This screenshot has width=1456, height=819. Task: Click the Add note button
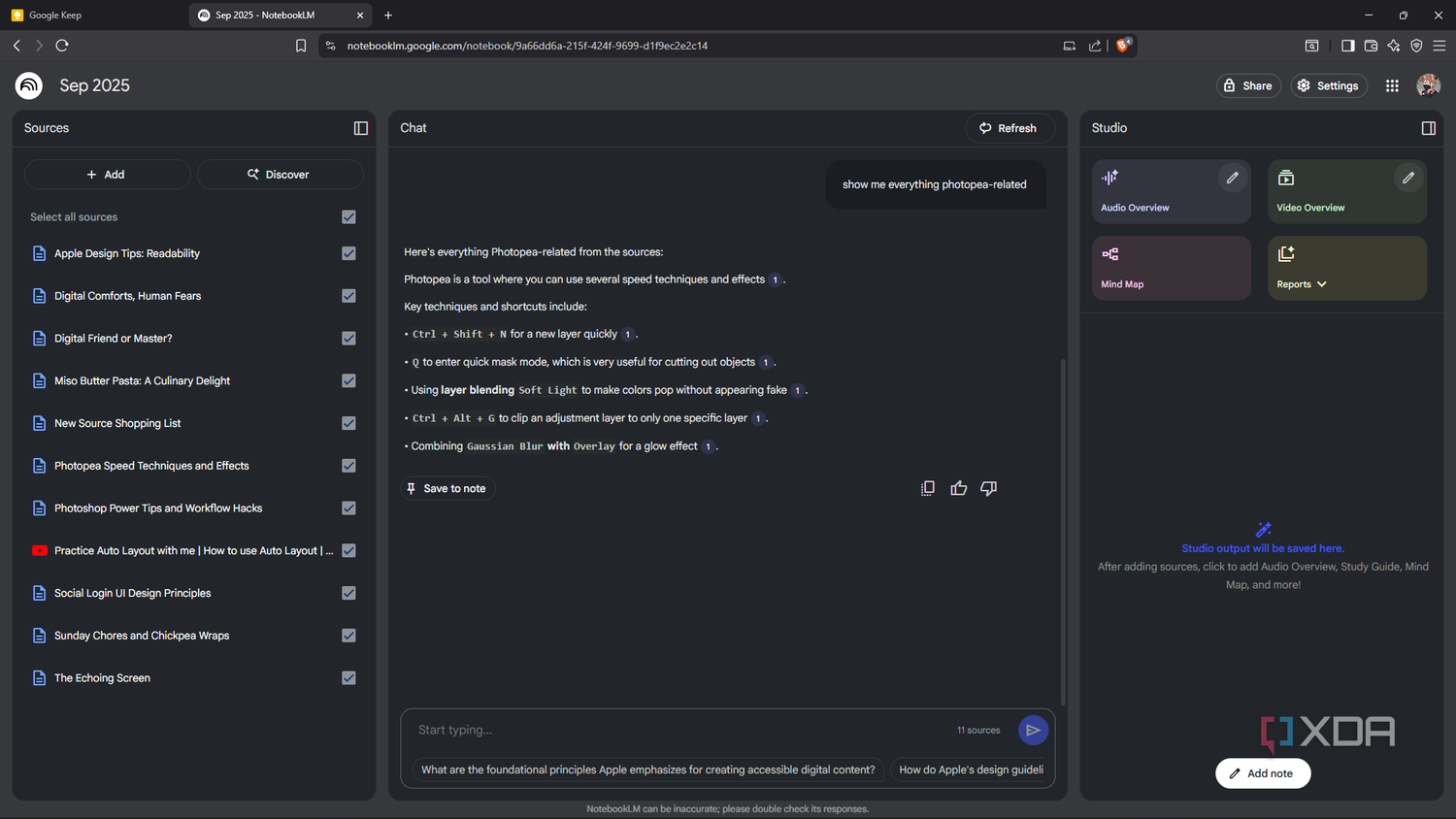pos(1263,773)
